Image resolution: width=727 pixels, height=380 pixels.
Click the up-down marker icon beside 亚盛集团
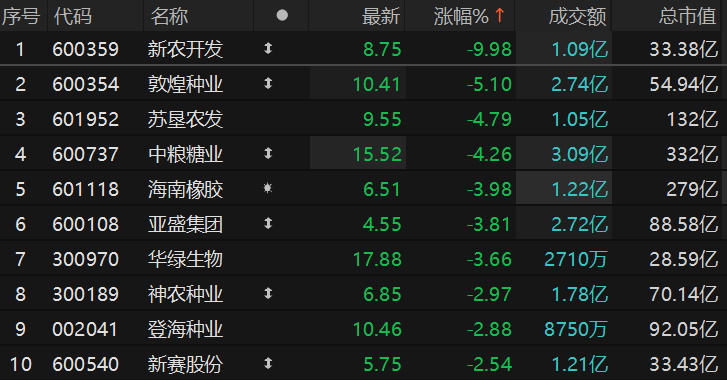268,223
